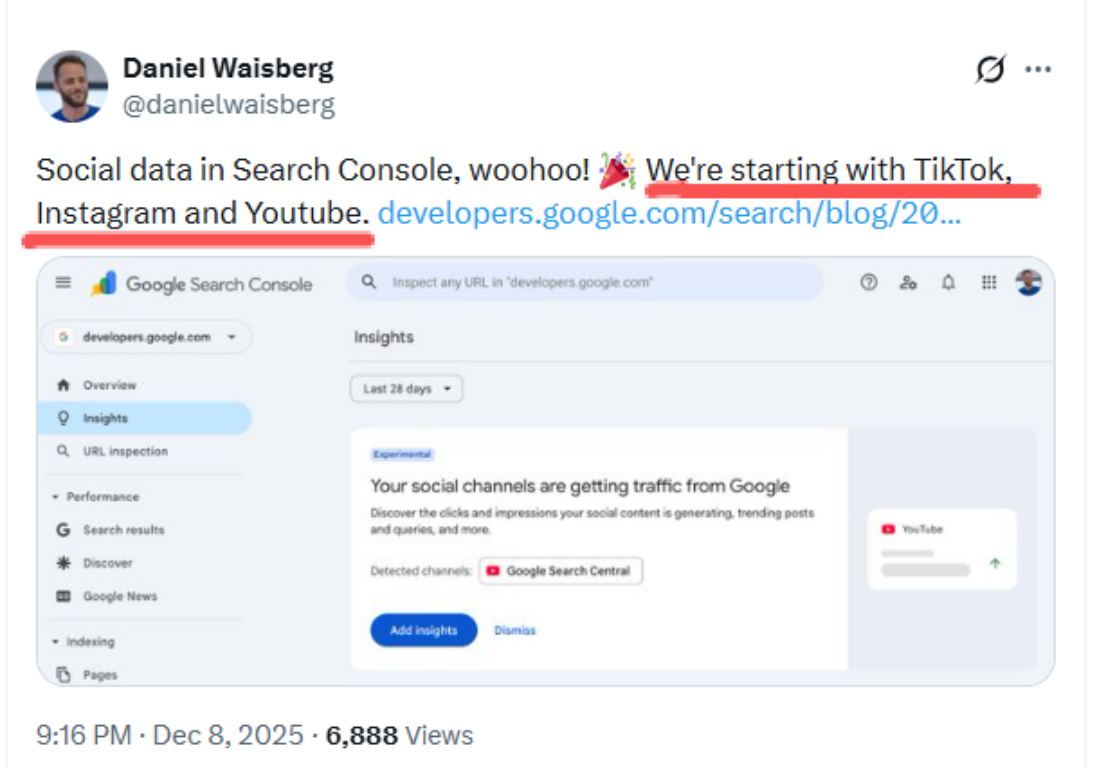Image resolution: width=1107 pixels, height=768 pixels.
Task: Click the notifications bell icon
Action: coord(948,283)
